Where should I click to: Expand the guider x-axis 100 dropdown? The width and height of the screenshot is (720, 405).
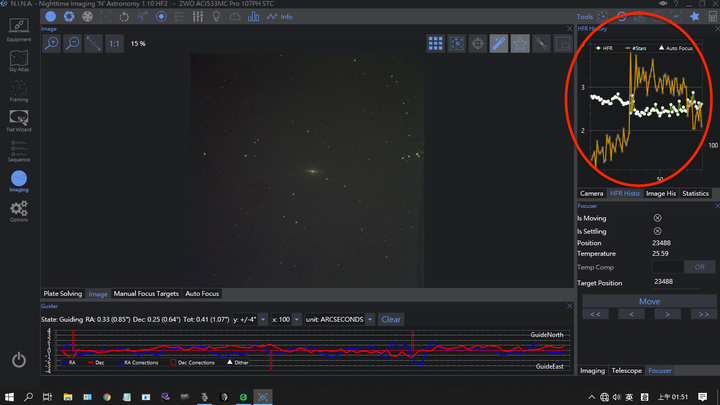click(x=297, y=320)
